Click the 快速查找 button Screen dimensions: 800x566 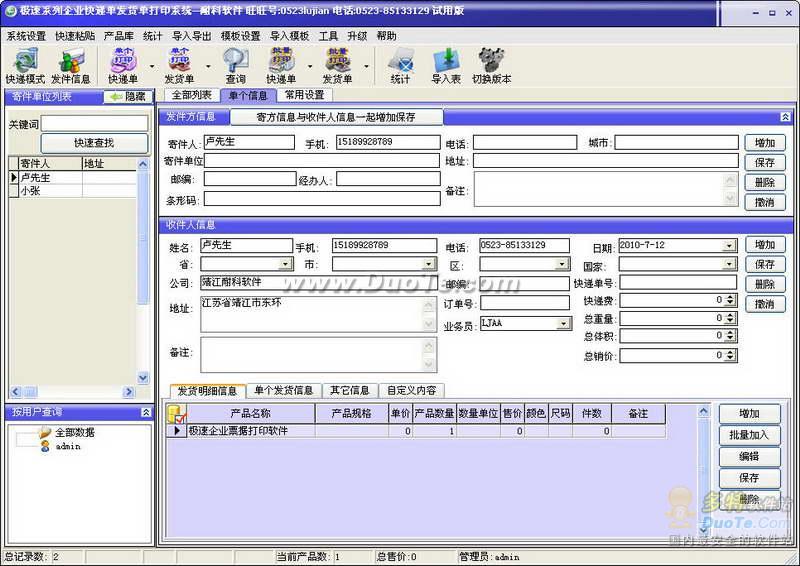coord(94,143)
